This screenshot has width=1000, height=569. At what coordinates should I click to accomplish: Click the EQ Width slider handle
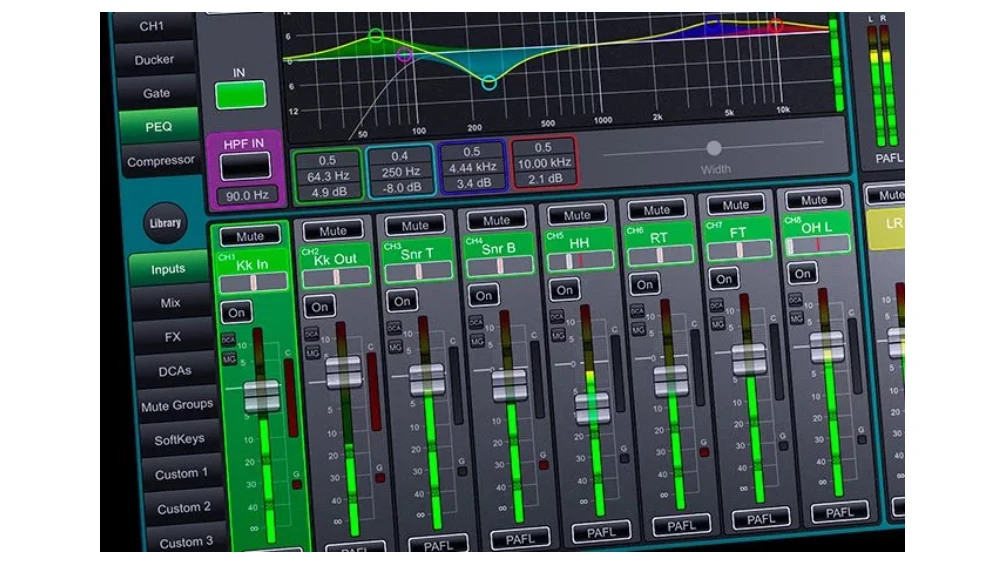(714, 148)
